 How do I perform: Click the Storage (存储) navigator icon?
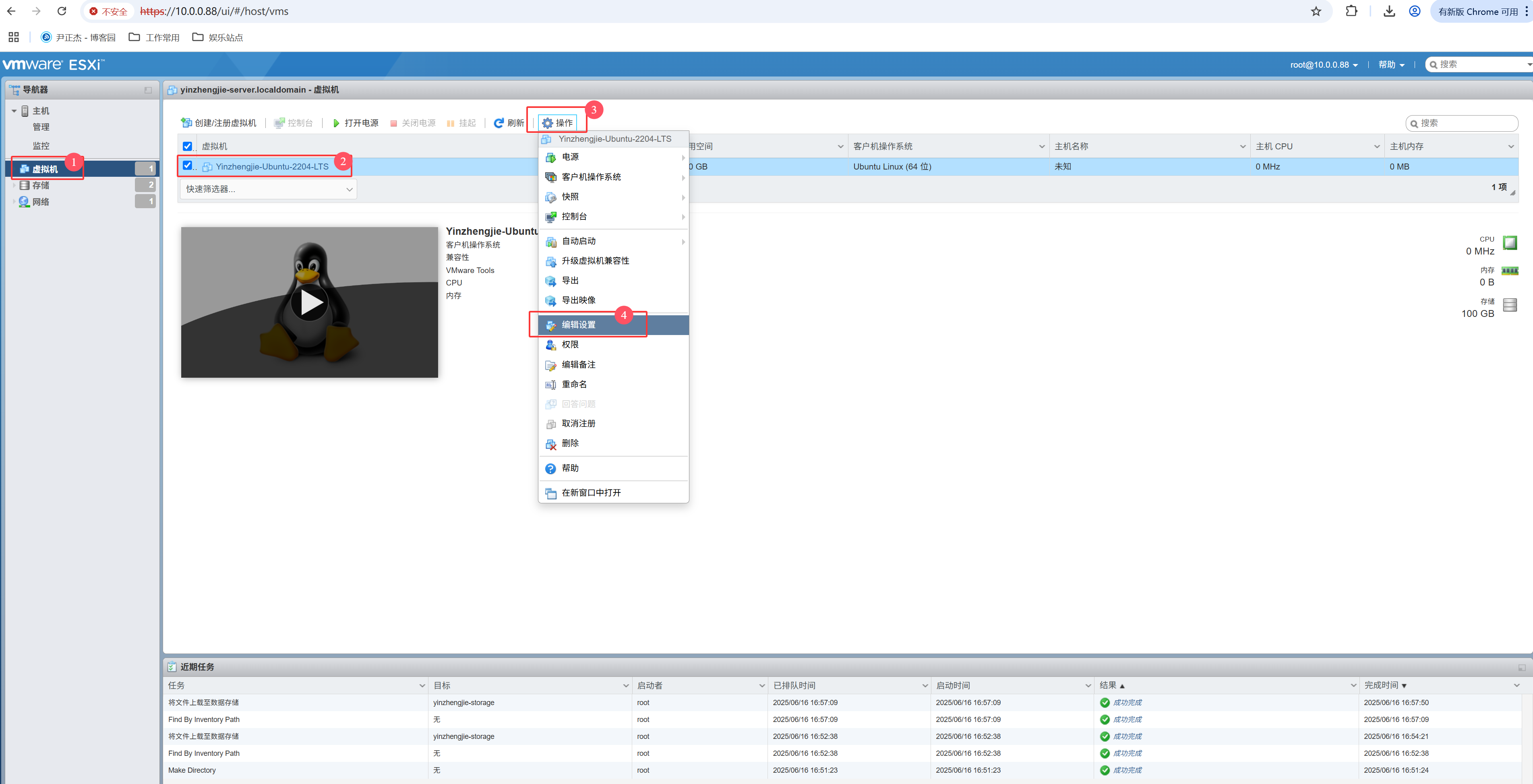[x=25, y=185]
